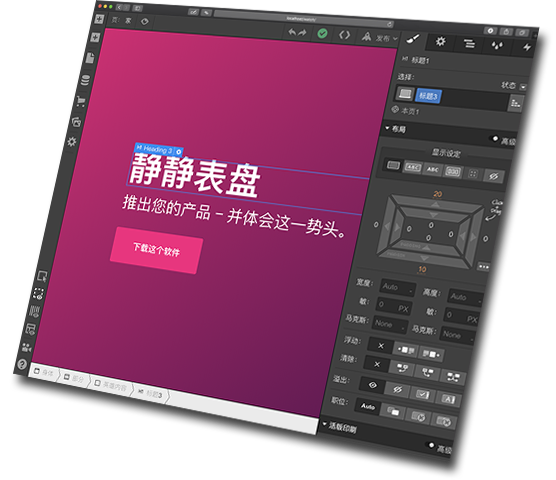Open the 发布 publish dropdown
The image size is (556, 480).
coord(380,37)
